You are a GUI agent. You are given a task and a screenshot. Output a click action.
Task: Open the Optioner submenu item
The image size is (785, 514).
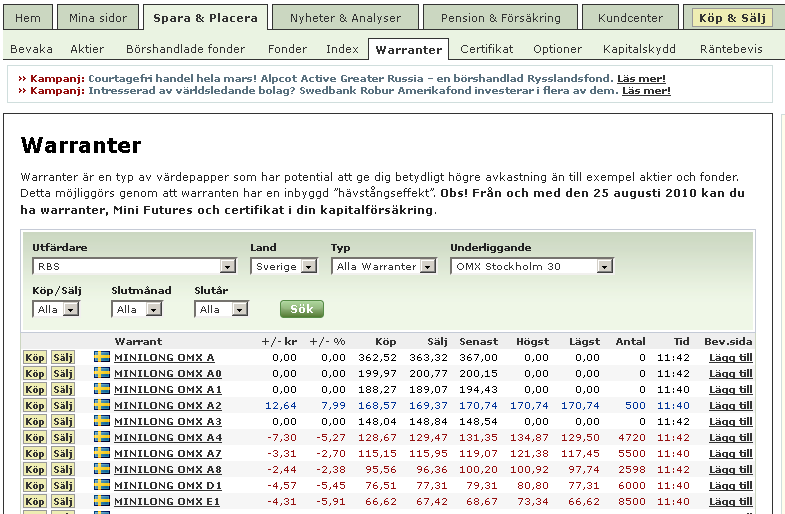pyautogui.click(x=557, y=49)
